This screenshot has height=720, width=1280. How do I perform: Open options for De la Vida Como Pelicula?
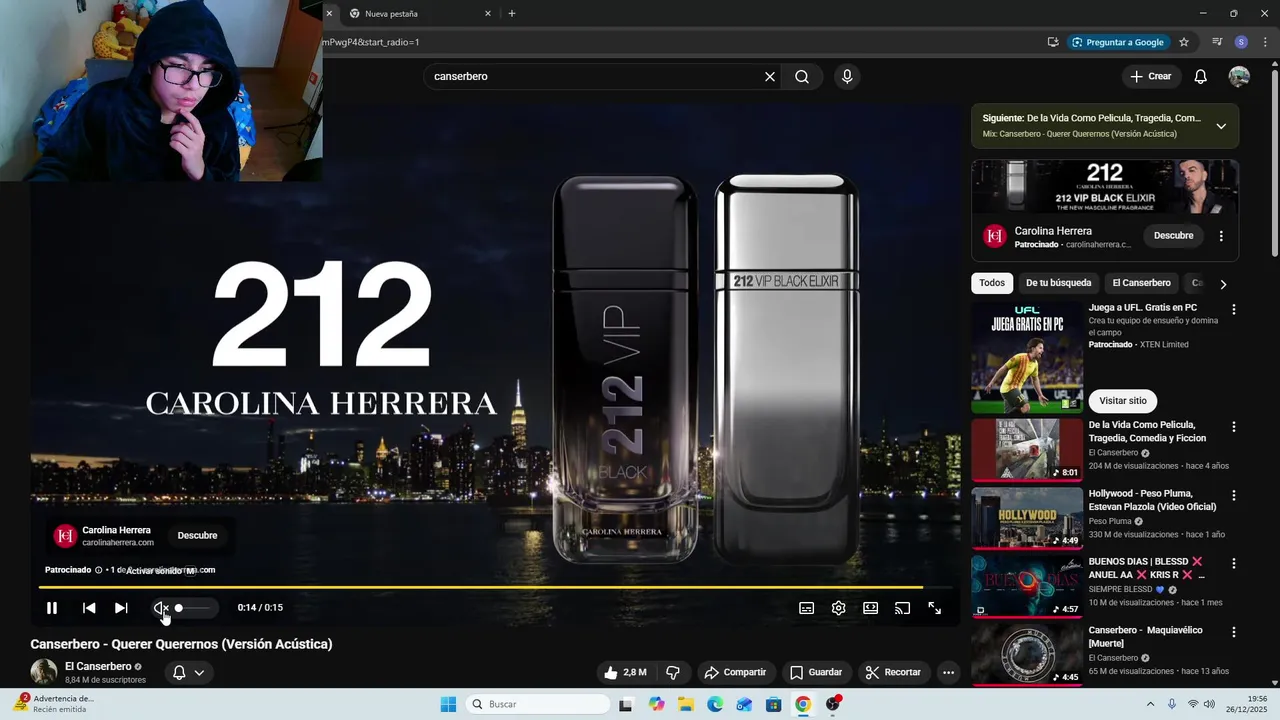pos(1234,427)
